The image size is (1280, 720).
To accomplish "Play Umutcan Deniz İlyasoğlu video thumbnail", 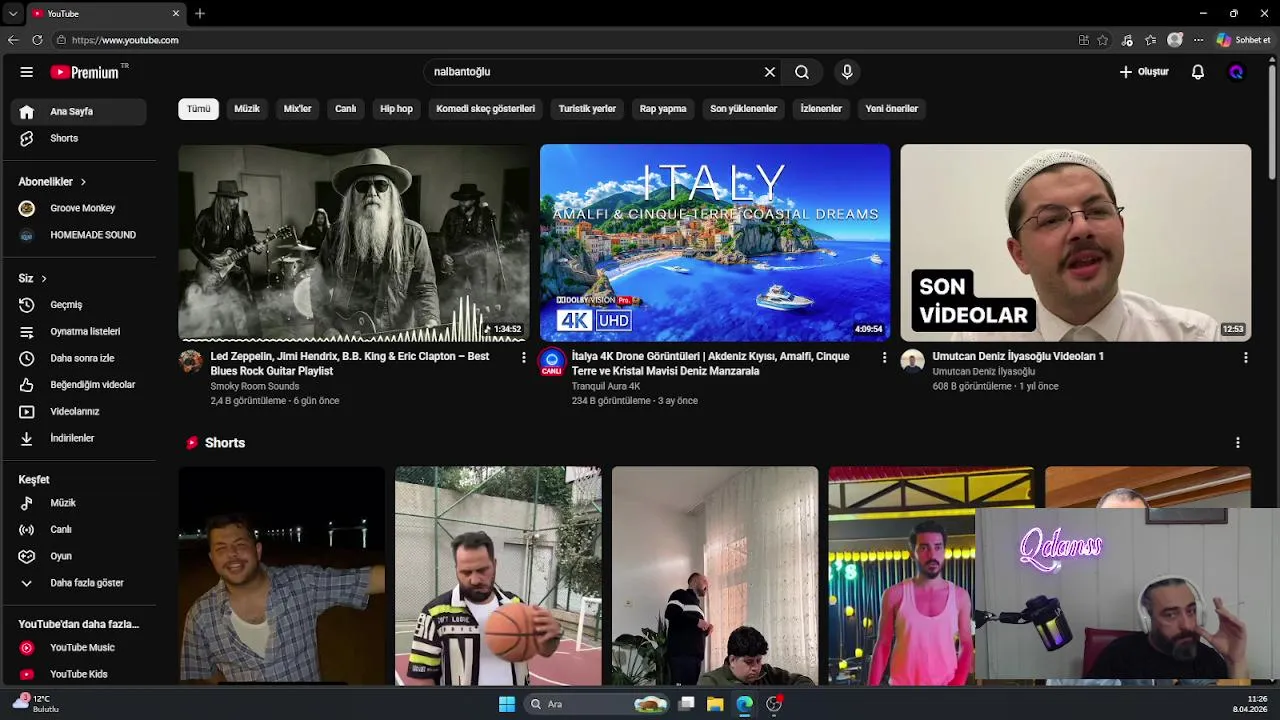I will [x=1076, y=243].
